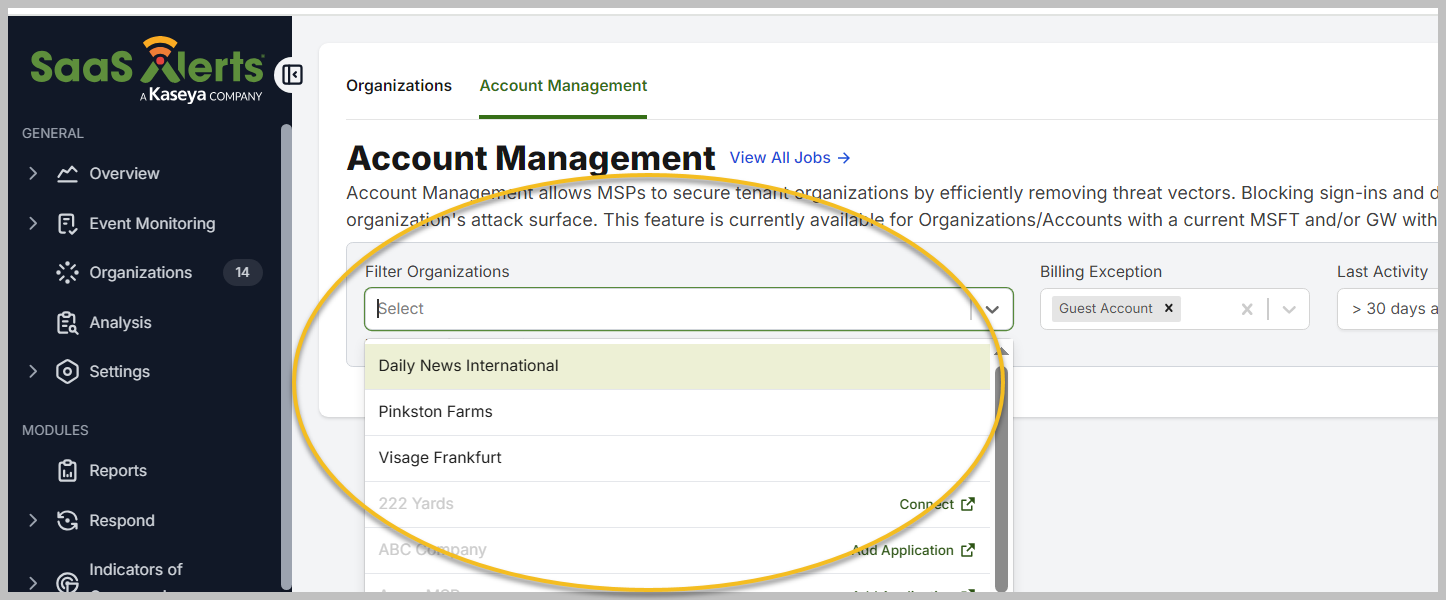Open the Analysis icon in sidebar
1446x600 pixels.
tap(67, 323)
